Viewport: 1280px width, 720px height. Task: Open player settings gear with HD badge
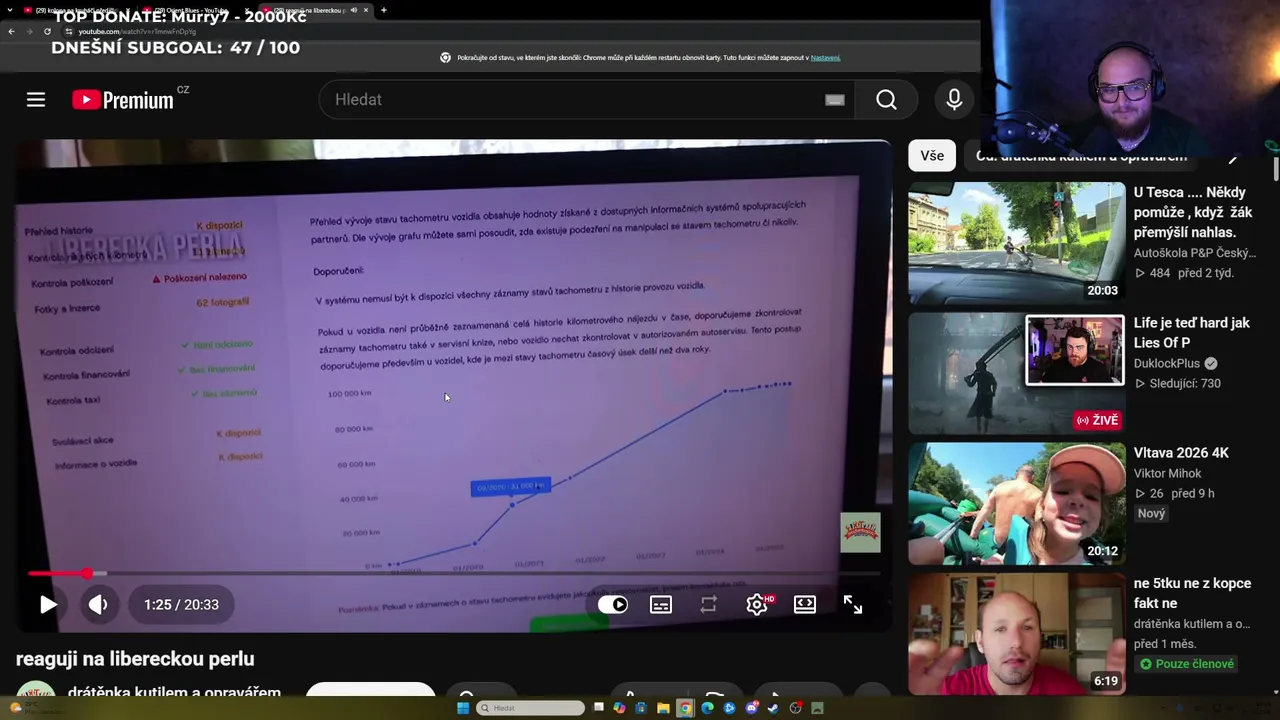[758, 604]
